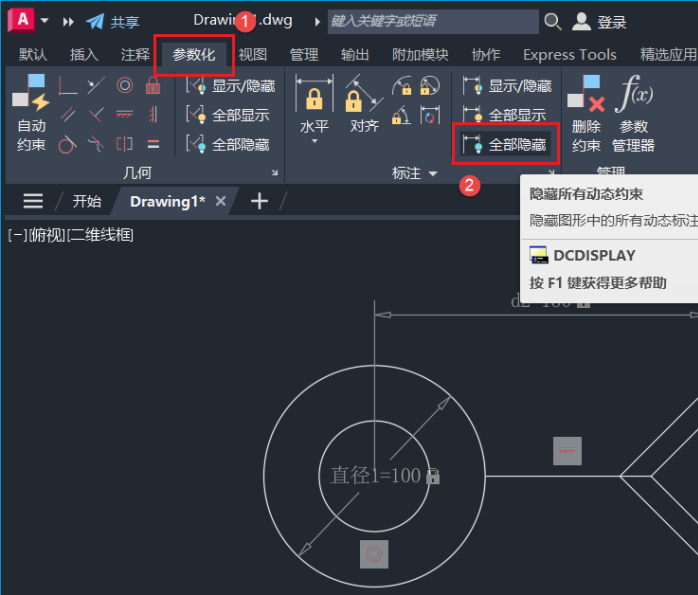This screenshot has width=698, height=595.
Task: Open the [二维线框] visual style menu
Action: (x=100, y=235)
